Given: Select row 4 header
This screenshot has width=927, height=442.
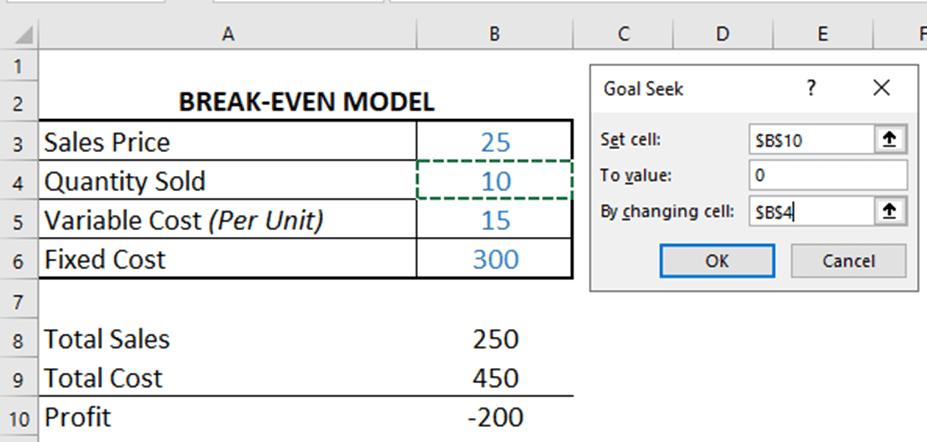Looking at the screenshot, I should click(x=18, y=181).
